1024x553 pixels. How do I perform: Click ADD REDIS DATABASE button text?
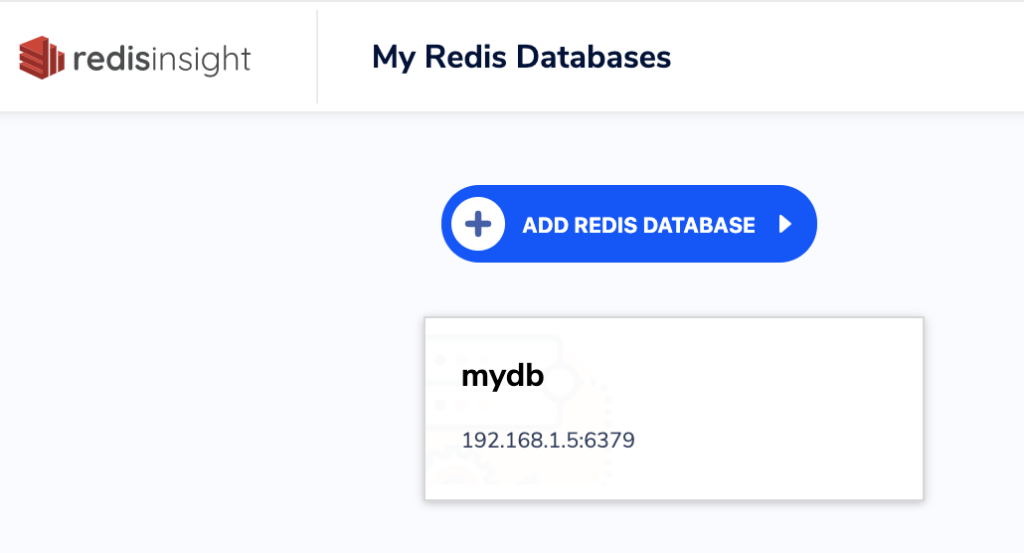(x=639, y=225)
